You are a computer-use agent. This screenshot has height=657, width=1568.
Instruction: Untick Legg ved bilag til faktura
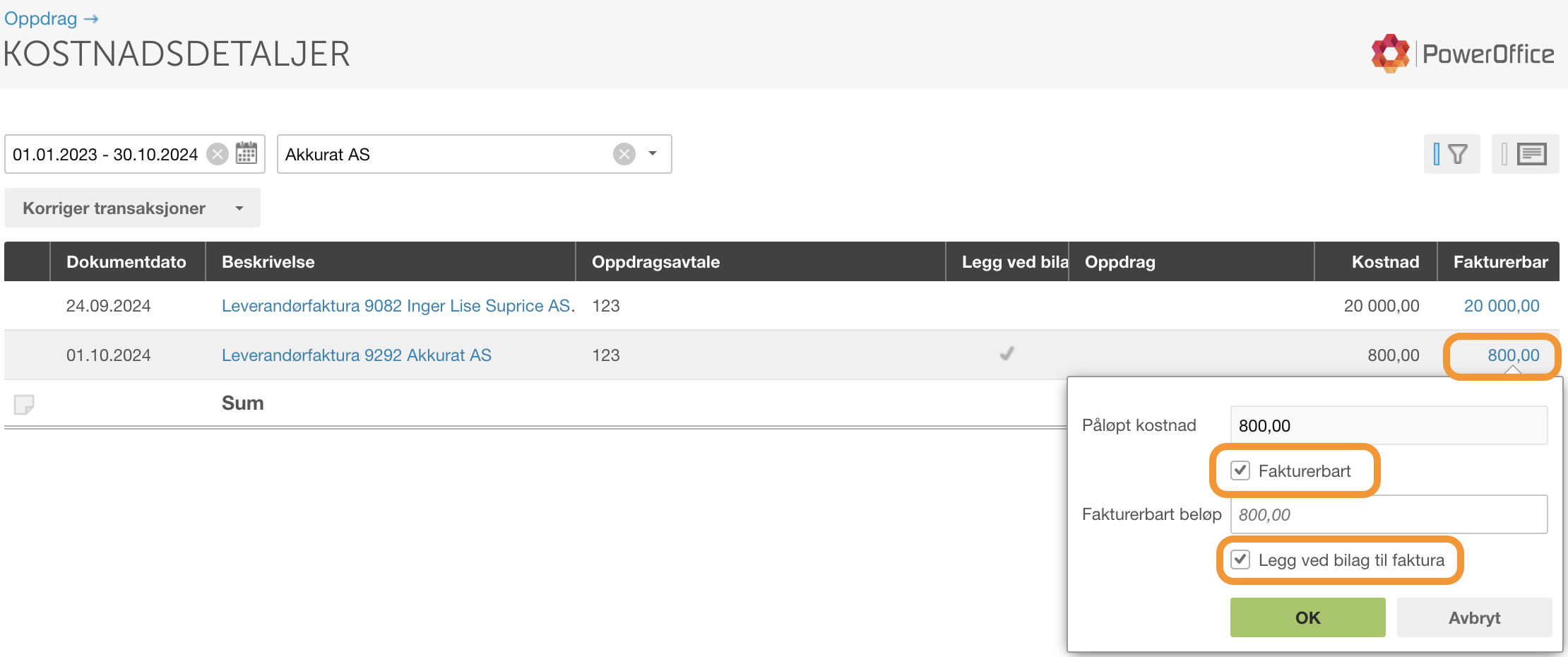point(1240,560)
